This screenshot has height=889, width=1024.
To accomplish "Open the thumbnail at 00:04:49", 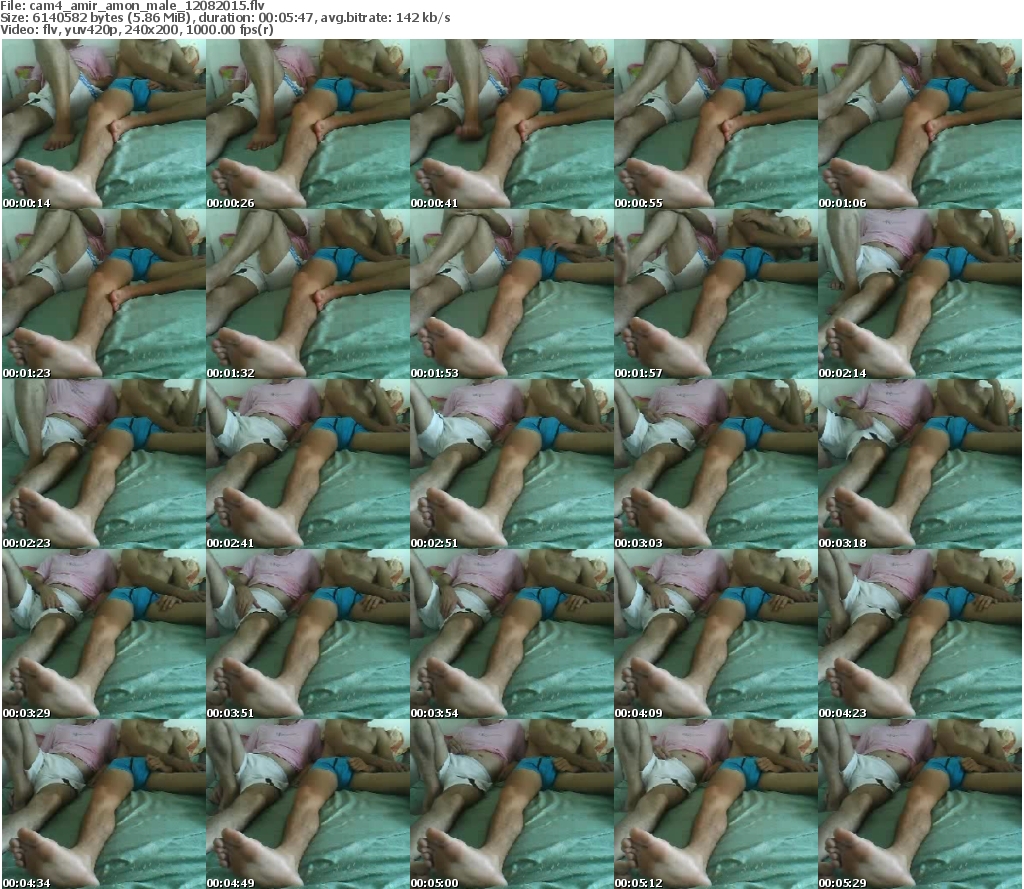I will pyautogui.click(x=308, y=804).
